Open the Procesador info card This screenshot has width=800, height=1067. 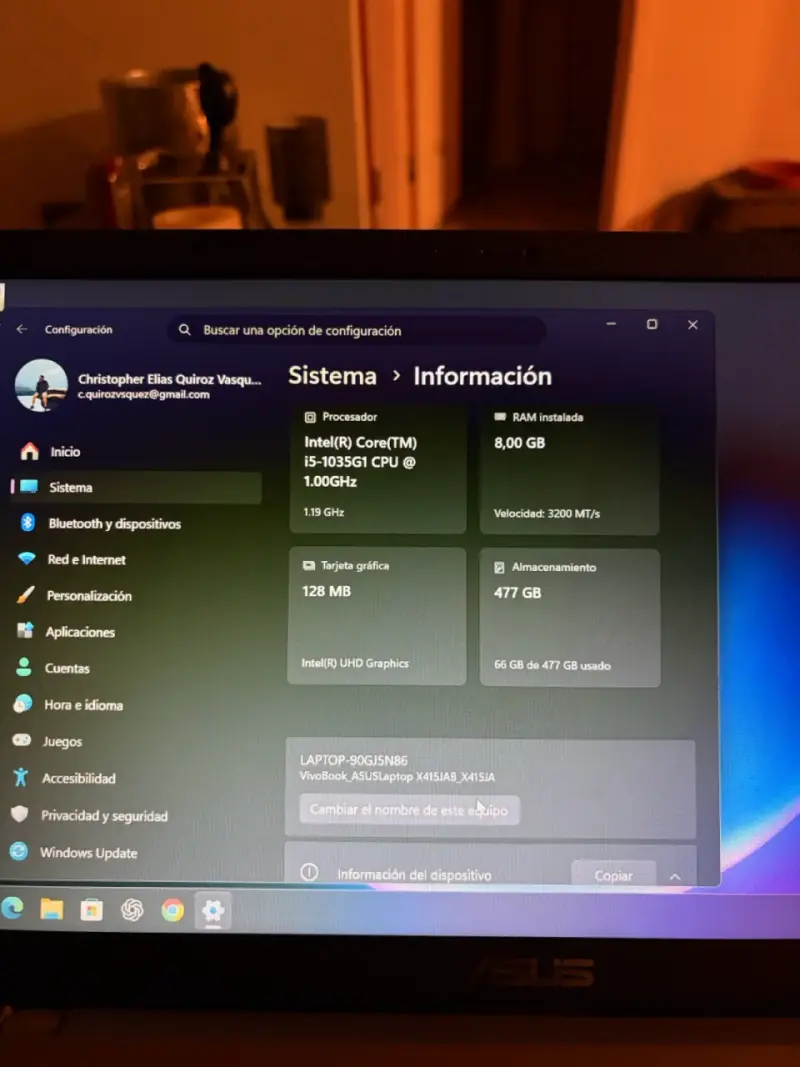point(378,468)
